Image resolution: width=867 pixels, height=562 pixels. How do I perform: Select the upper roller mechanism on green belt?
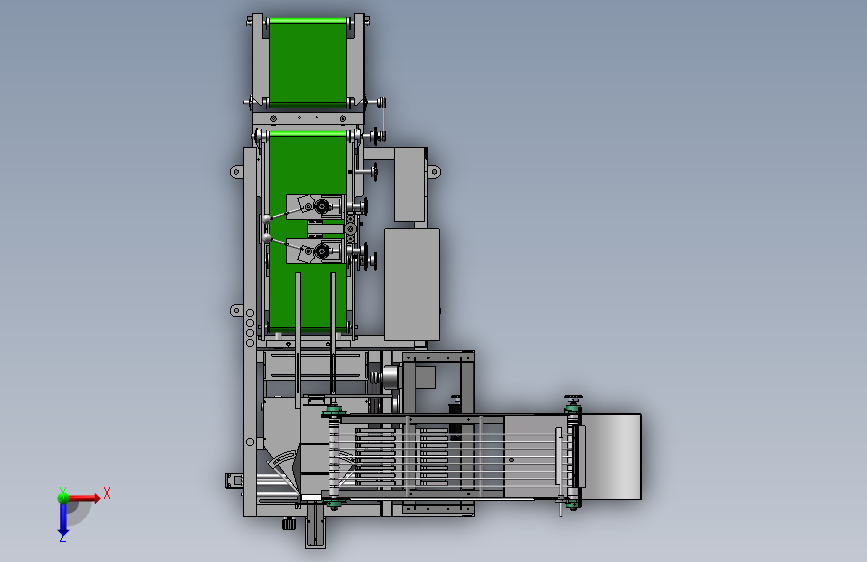click(316, 207)
